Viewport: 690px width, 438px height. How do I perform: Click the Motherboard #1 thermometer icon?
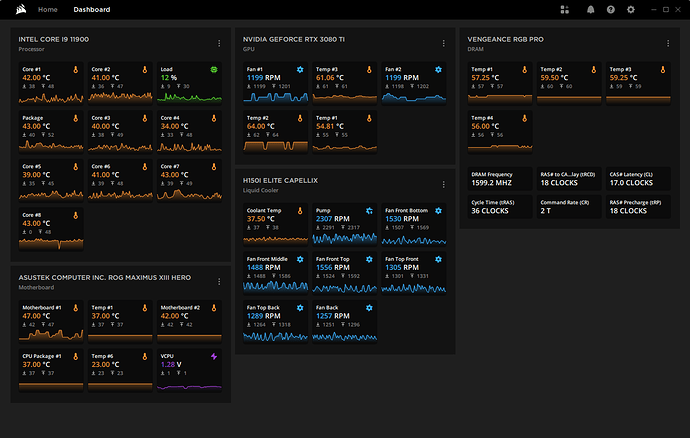76,308
